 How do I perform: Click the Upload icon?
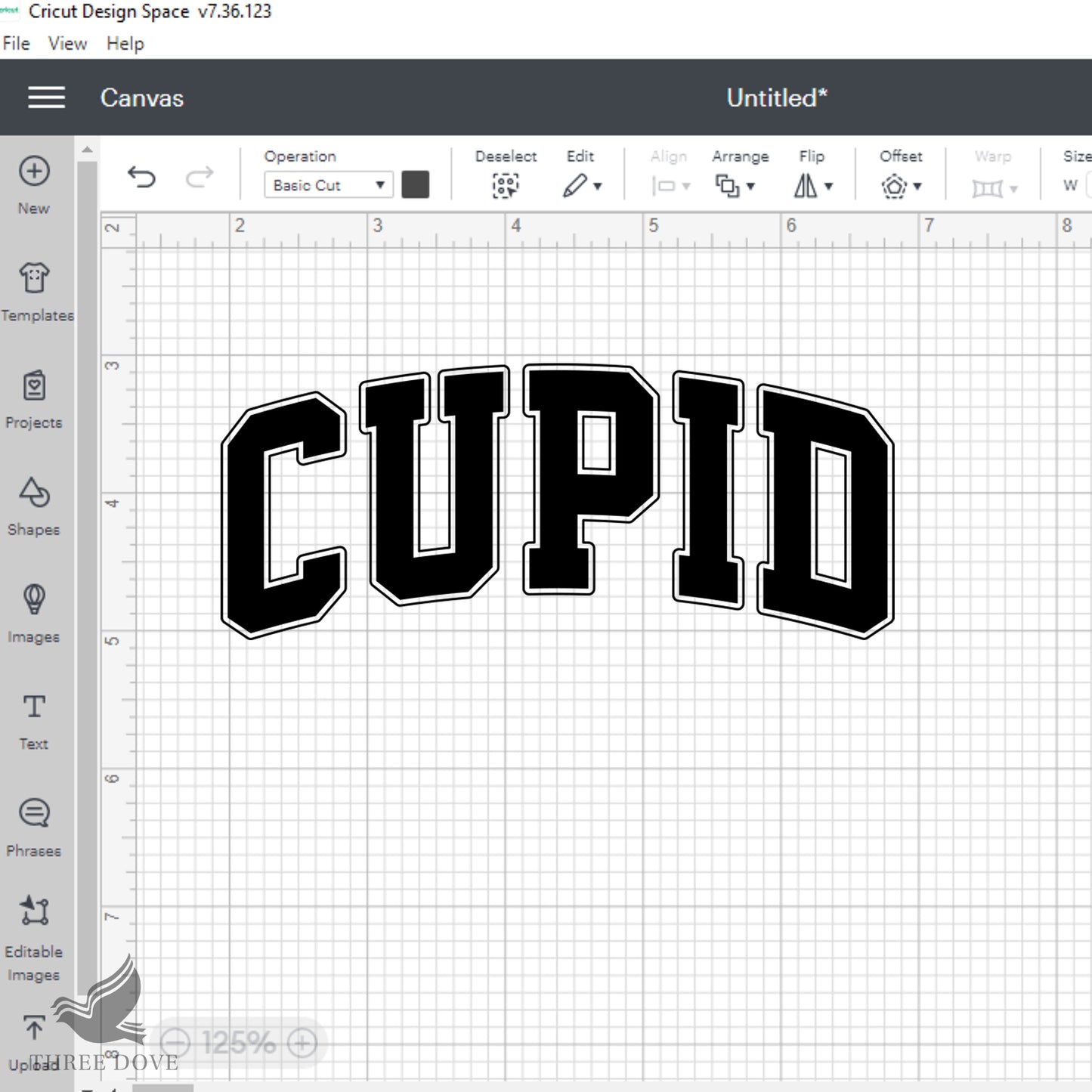[x=34, y=1028]
